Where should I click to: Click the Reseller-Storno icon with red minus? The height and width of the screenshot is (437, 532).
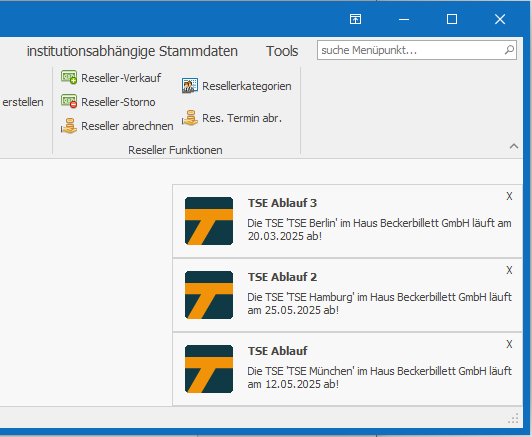tap(69, 101)
